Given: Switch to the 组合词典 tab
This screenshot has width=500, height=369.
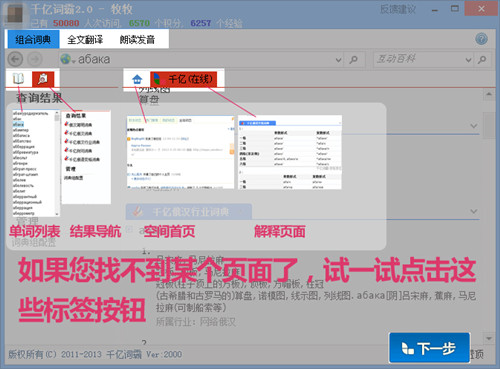Looking at the screenshot, I should coord(33,39).
